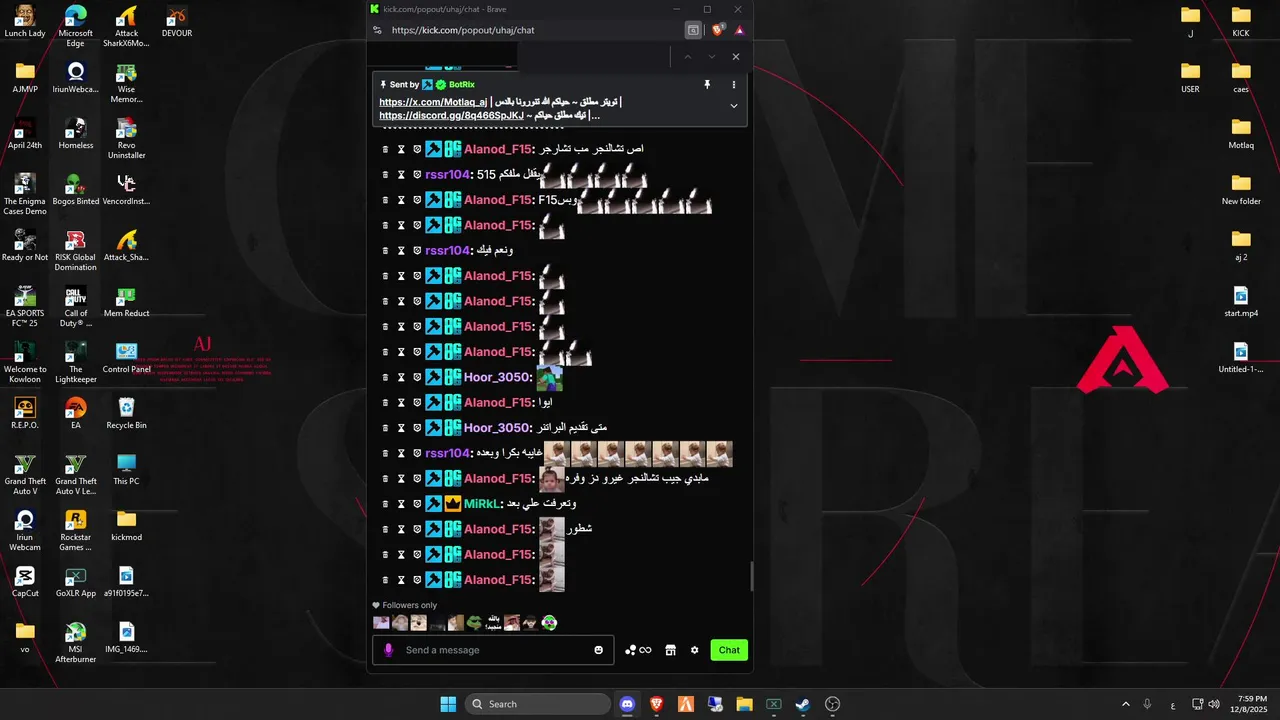Click username MiRkL in chat
Screen dimensions: 1280x720
[x=481, y=504]
